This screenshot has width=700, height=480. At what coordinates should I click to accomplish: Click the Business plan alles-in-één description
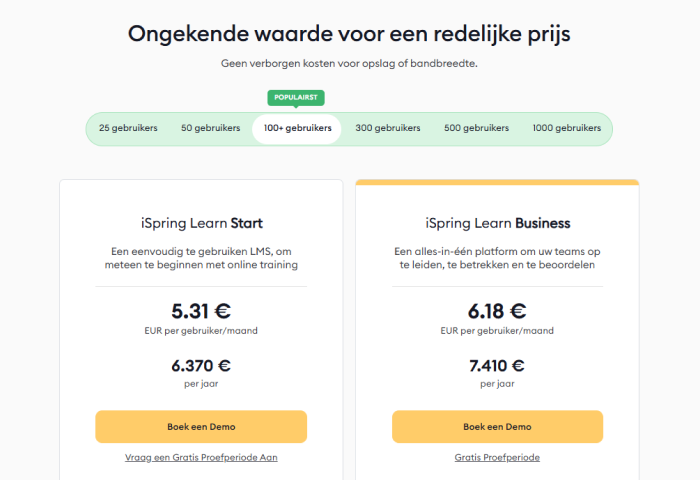tap(497, 257)
